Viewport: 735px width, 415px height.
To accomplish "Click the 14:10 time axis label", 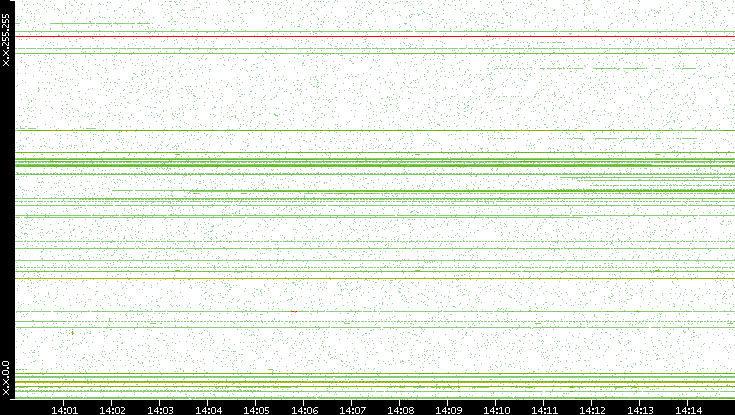I will click(496, 410).
